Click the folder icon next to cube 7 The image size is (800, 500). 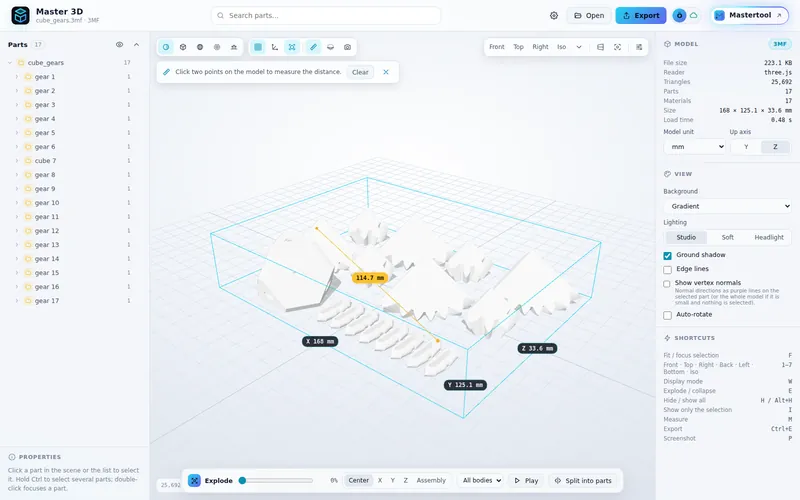click(29, 161)
